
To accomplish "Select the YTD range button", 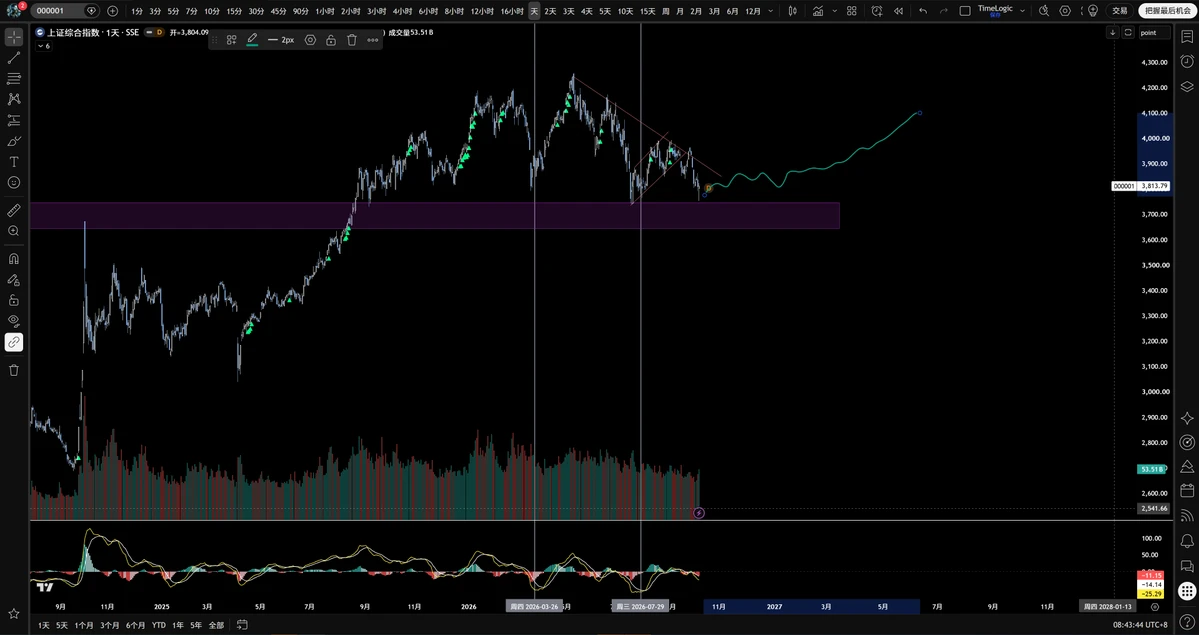I will [158, 625].
